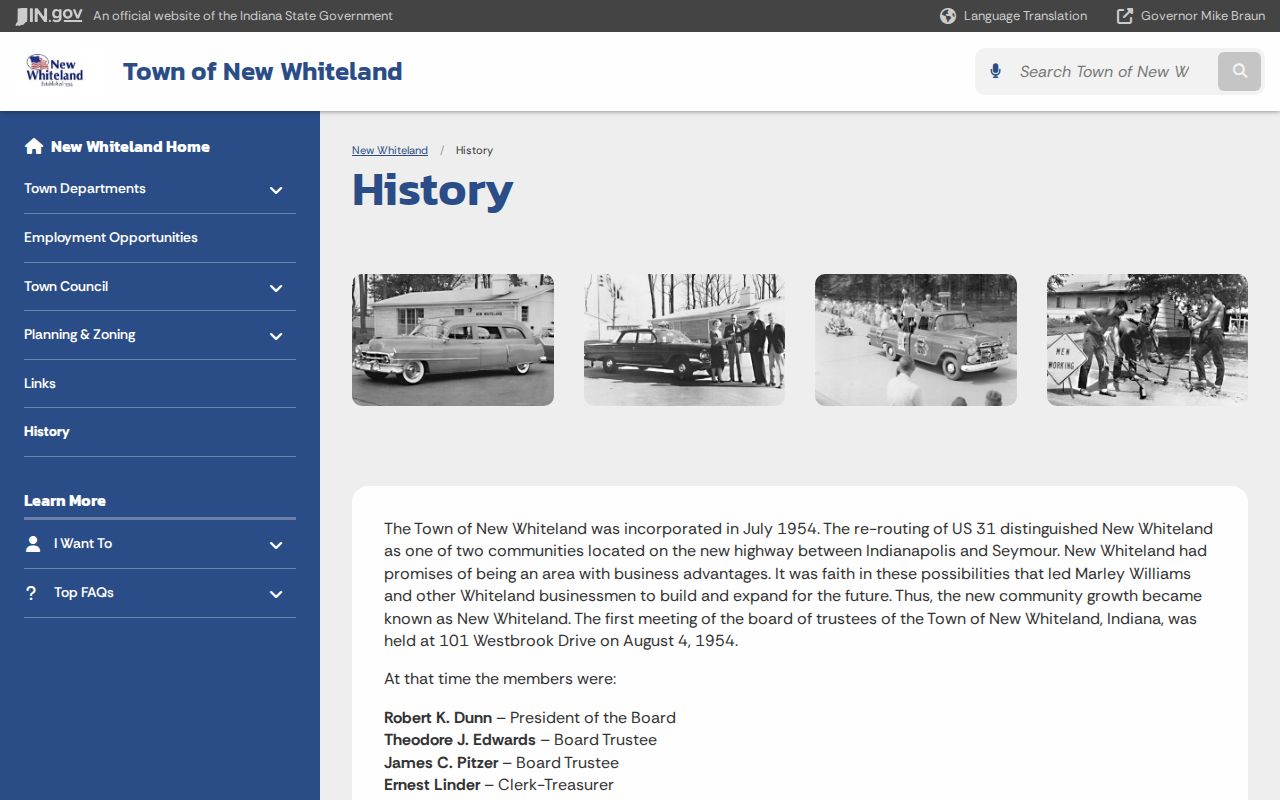This screenshot has width=1280, height=800.
Task: Open the Links sidebar item
Action: click(x=40, y=384)
